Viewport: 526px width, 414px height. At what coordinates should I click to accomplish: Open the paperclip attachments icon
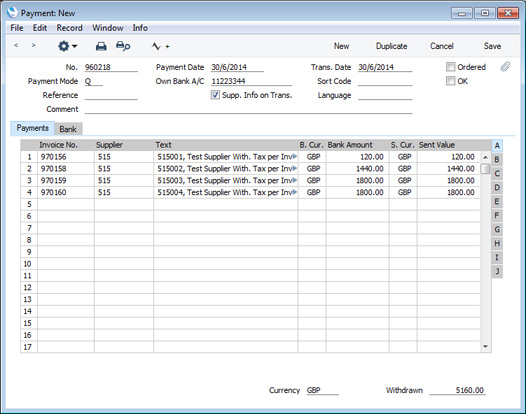pyautogui.click(x=505, y=67)
